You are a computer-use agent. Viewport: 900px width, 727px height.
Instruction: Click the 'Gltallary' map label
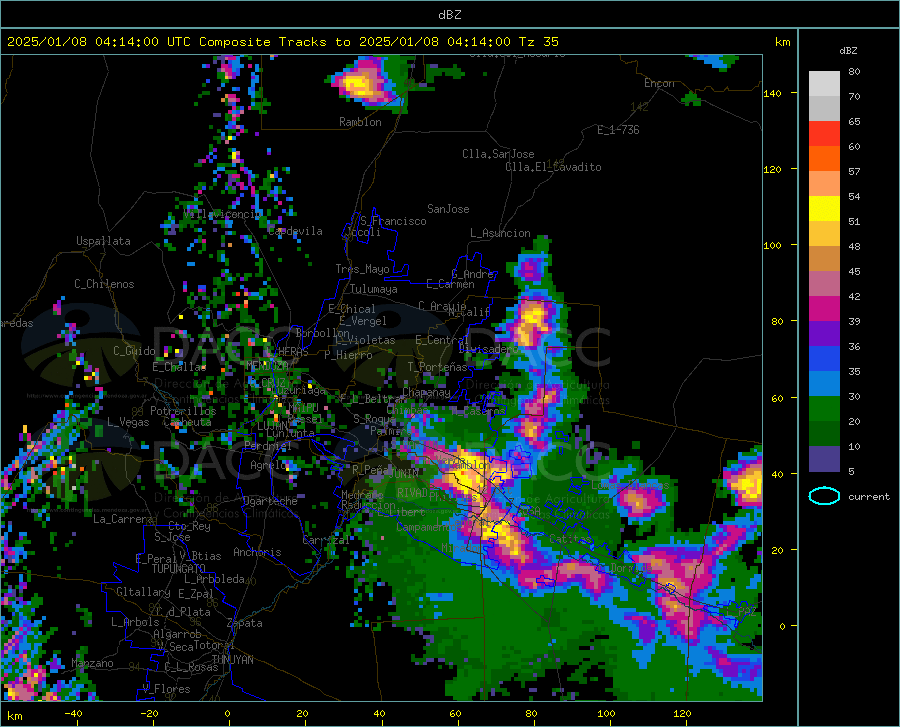[x=143, y=592]
